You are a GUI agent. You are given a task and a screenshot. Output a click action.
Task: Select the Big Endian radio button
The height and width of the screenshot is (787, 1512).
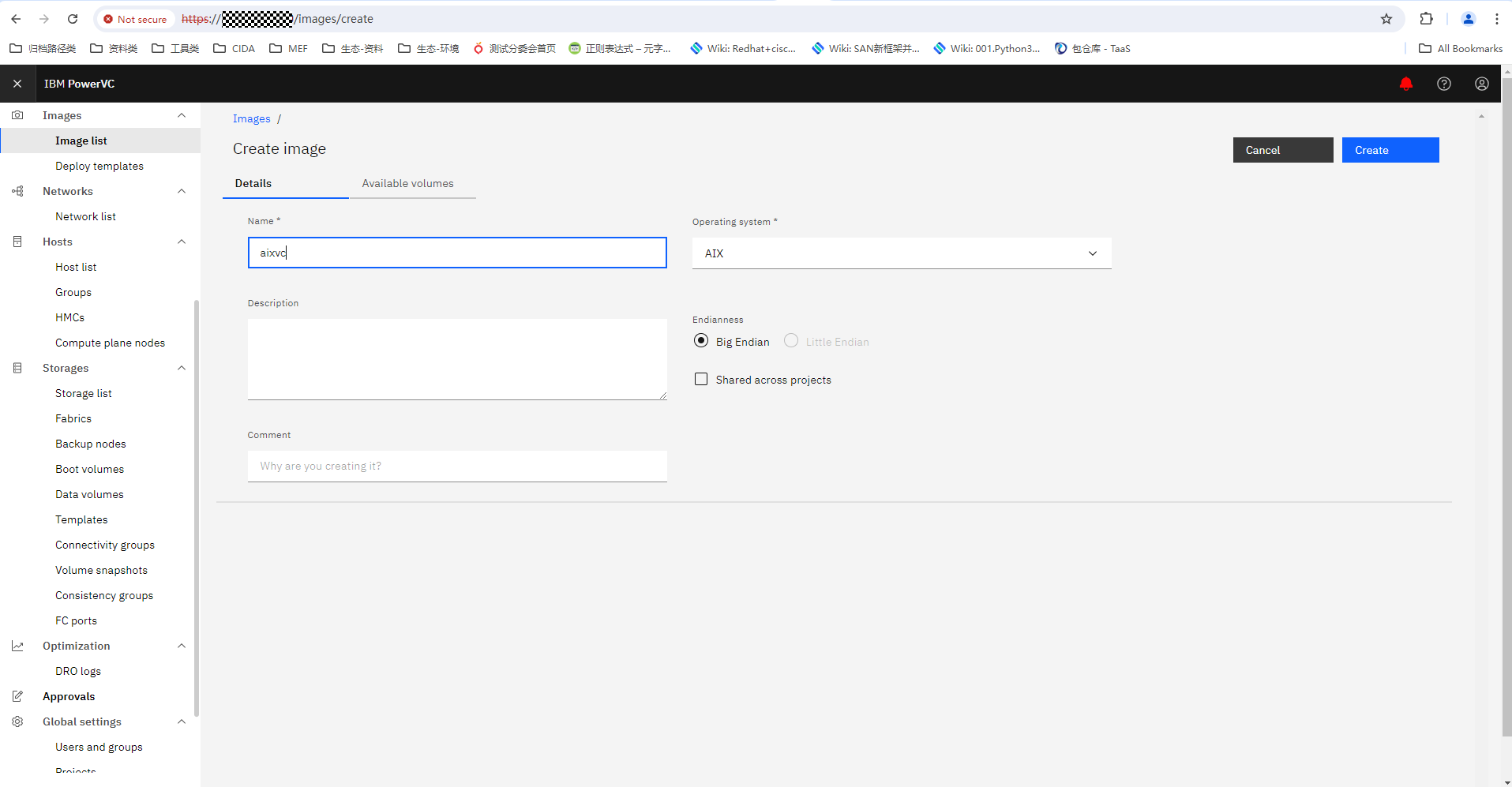[x=701, y=341]
